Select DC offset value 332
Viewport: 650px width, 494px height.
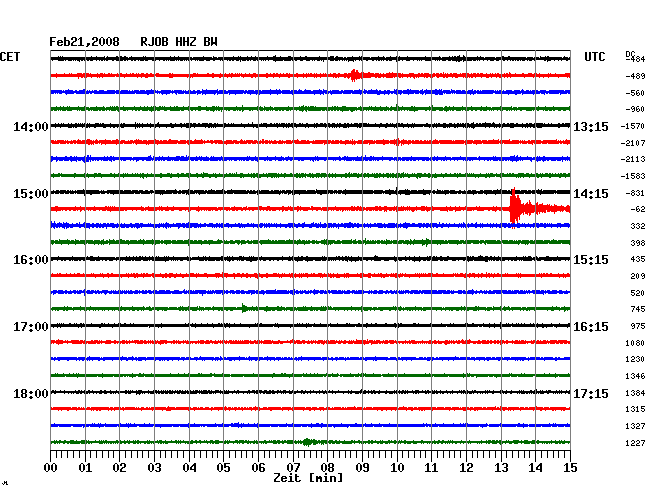coord(638,226)
